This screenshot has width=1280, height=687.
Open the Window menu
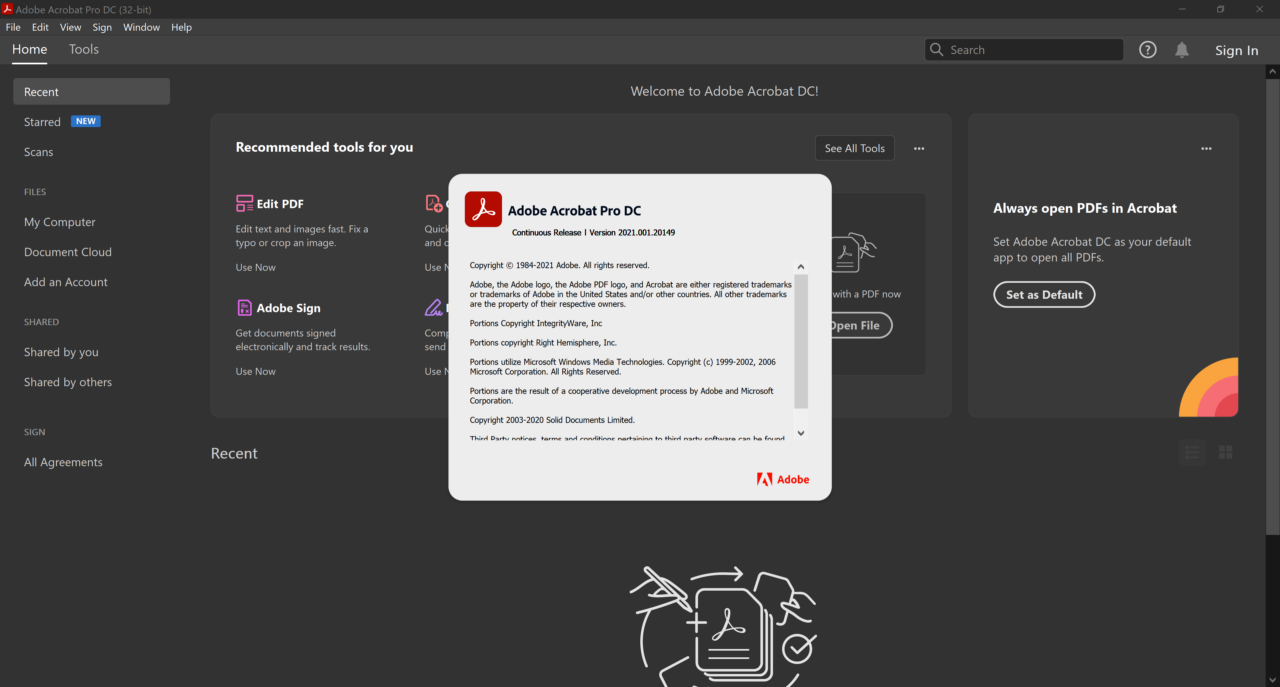[x=141, y=27]
